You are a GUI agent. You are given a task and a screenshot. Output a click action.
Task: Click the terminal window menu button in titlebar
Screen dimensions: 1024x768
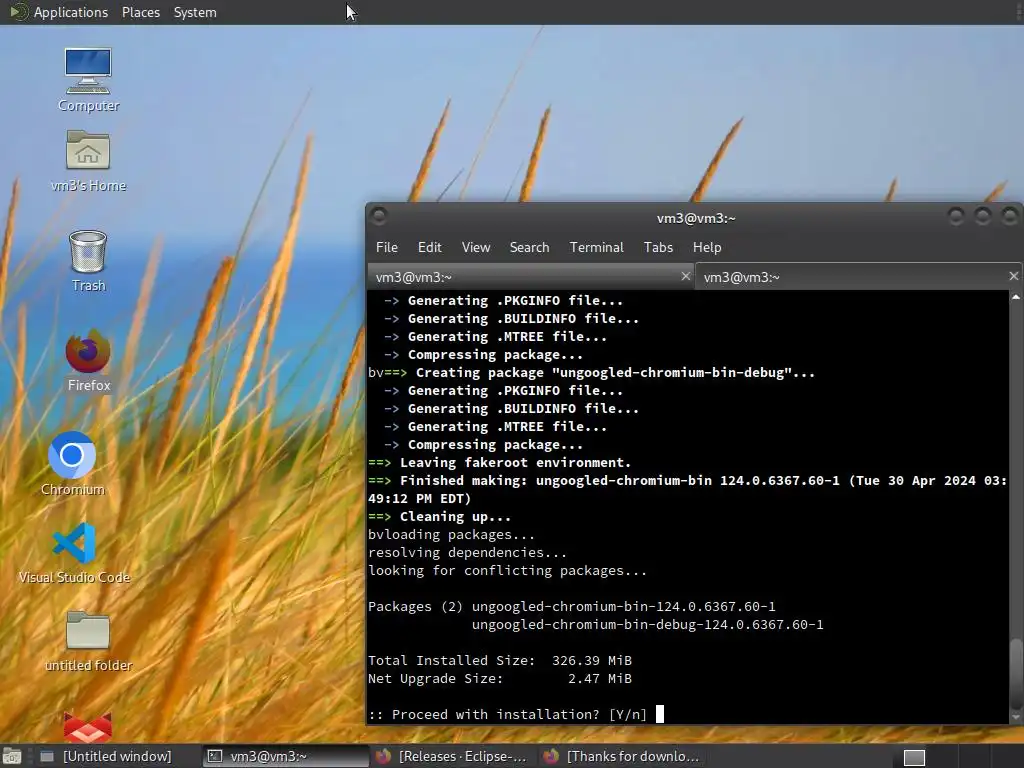point(379,216)
